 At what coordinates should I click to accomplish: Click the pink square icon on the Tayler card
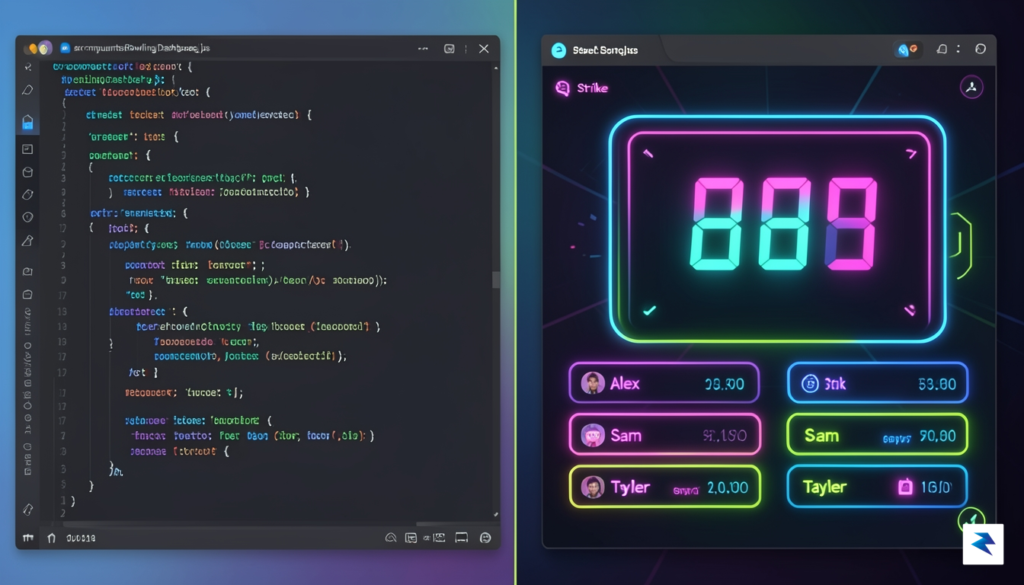(x=905, y=486)
